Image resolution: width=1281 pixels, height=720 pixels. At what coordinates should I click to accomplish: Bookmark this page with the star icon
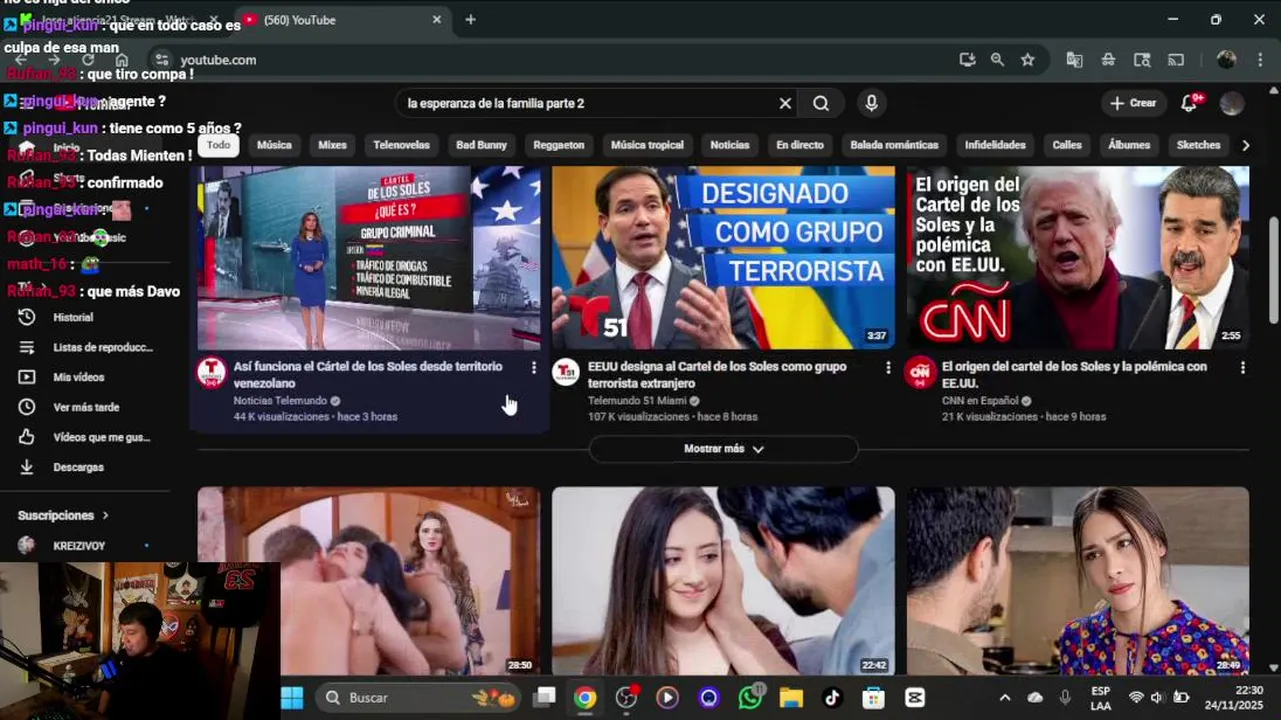tap(1027, 60)
